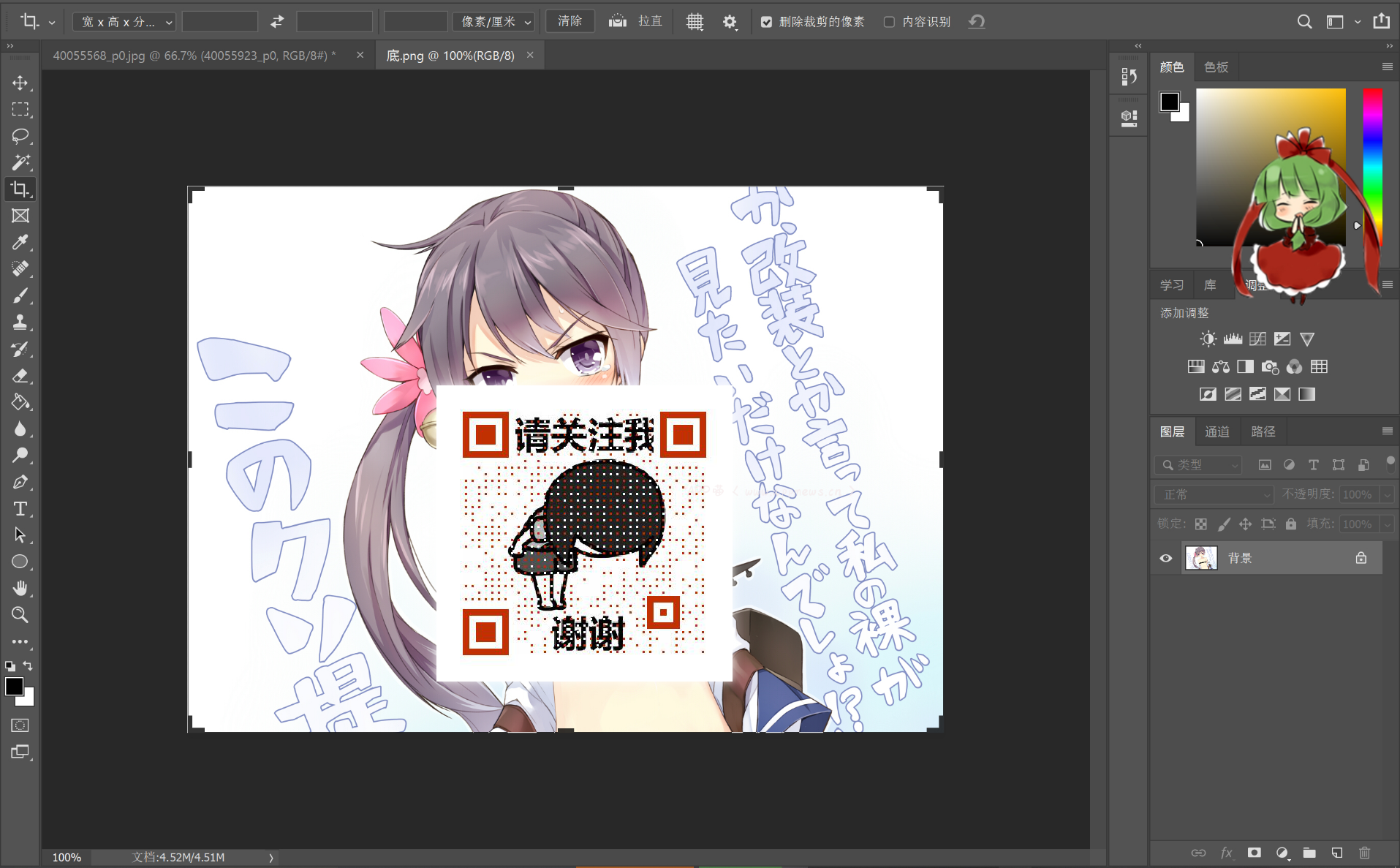Hide the 背景 layer visibility eye

pos(1166,558)
